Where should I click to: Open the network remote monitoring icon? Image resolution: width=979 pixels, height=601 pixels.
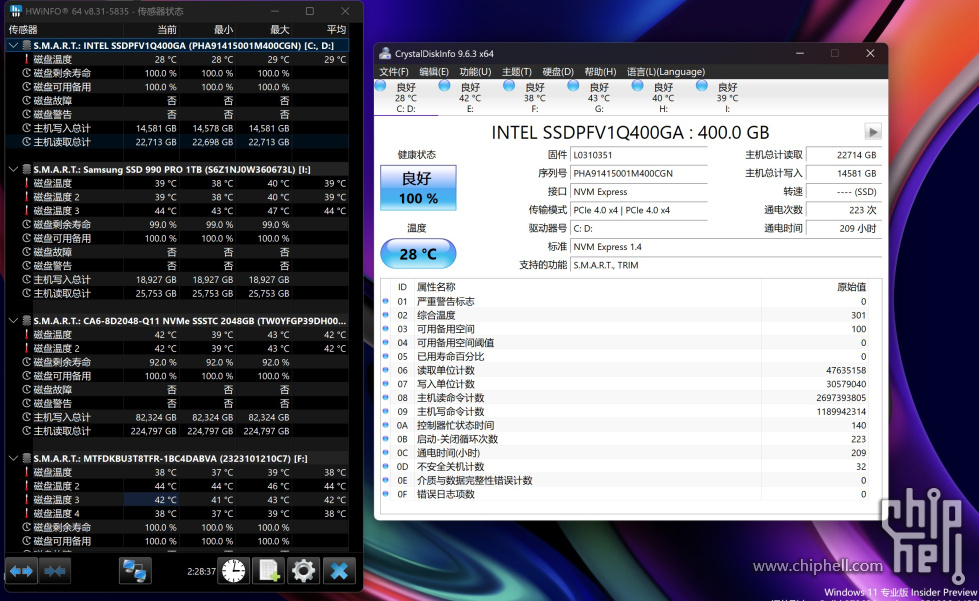coord(135,570)
